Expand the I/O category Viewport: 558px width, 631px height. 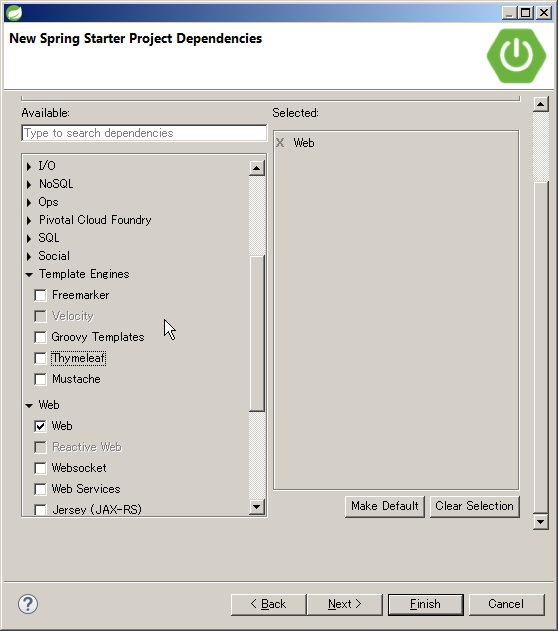[x=29, y=166]
